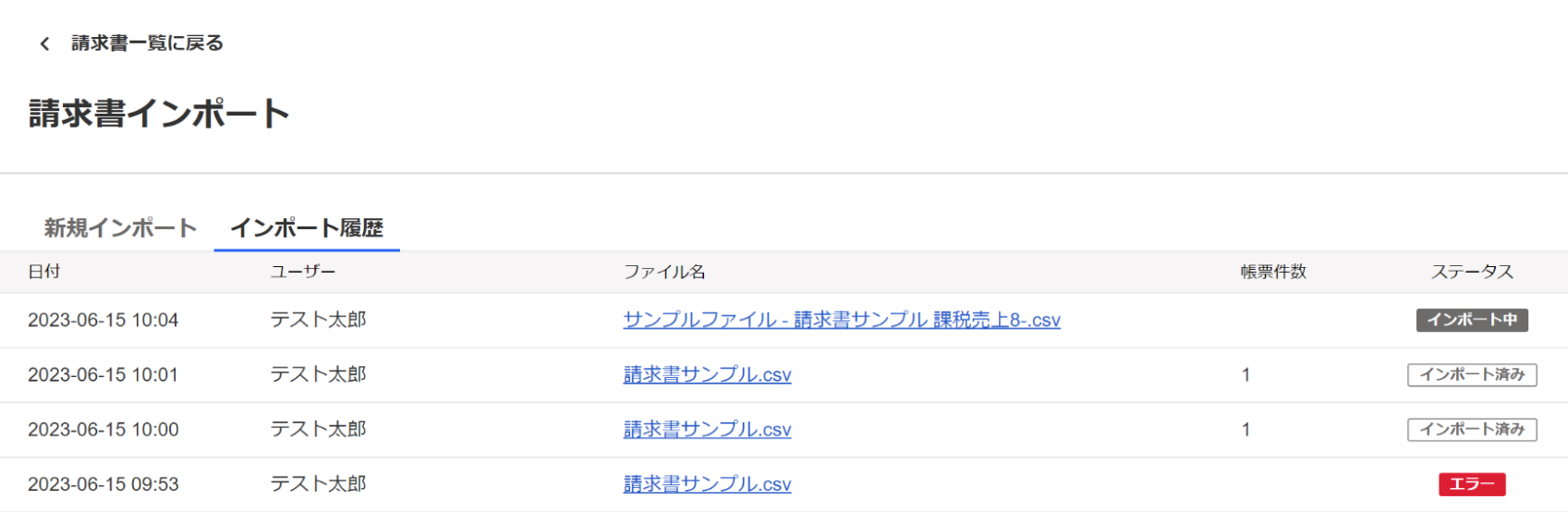
Task: Click the インポート中 status badge
Action: pyautogui.click(x=1472, y=320)
